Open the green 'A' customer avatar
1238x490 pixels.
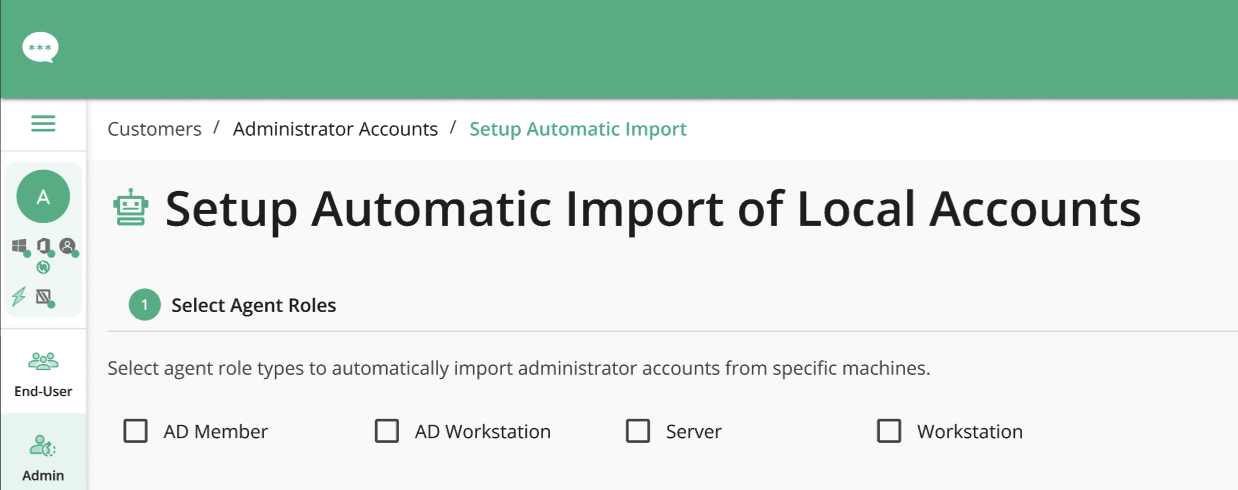[x=43, y=197]
